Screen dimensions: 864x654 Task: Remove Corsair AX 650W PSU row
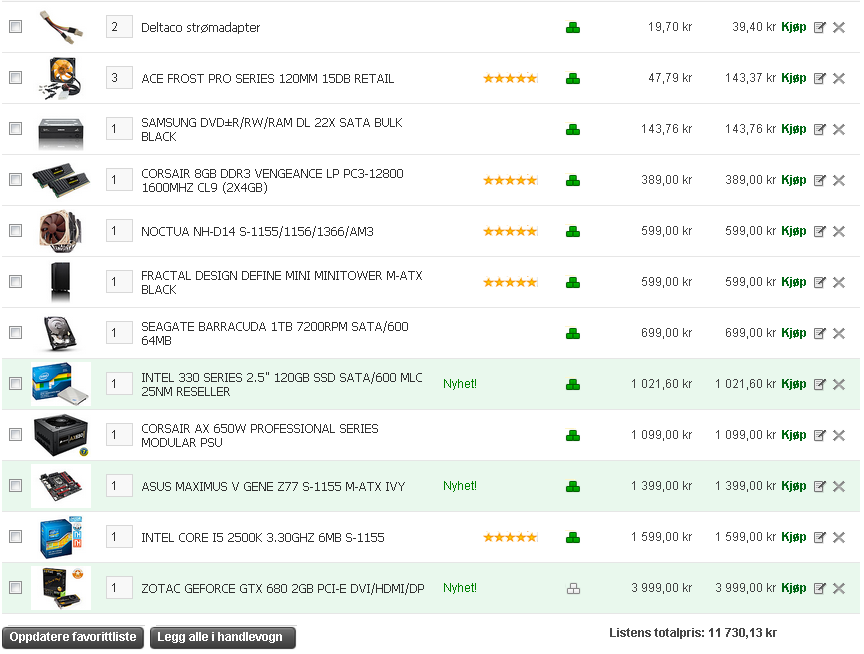click(839, 435)
